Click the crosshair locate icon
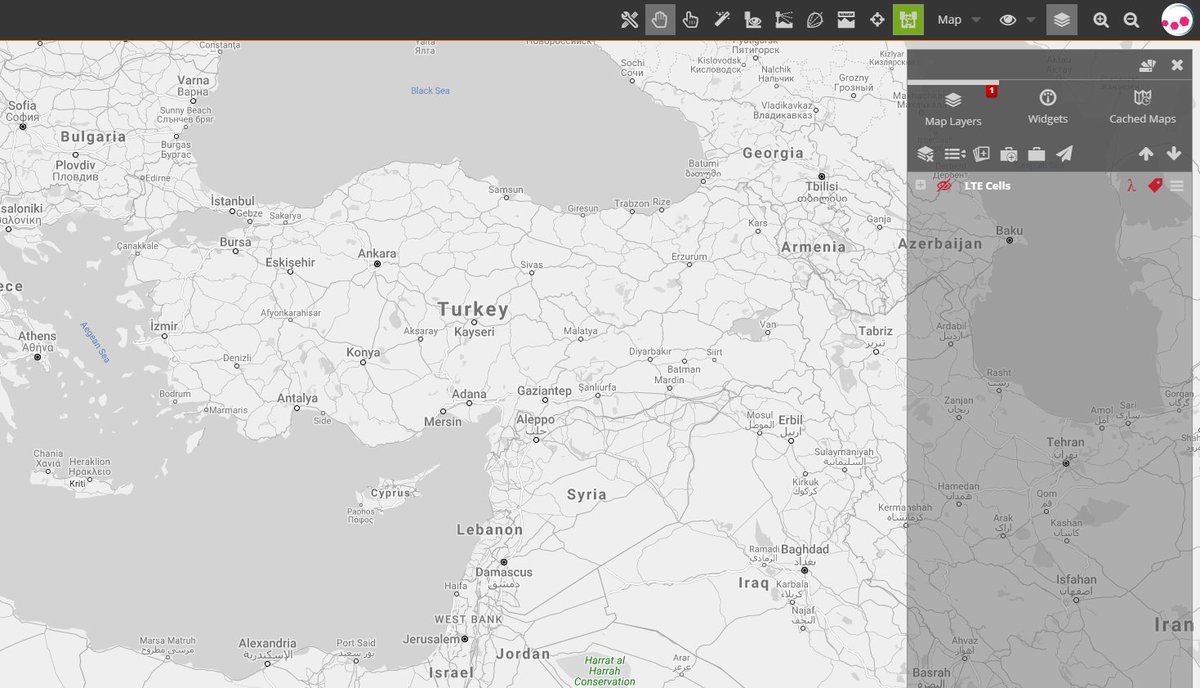The width and height of the screenshot is (1200, 688). (877, 20)
